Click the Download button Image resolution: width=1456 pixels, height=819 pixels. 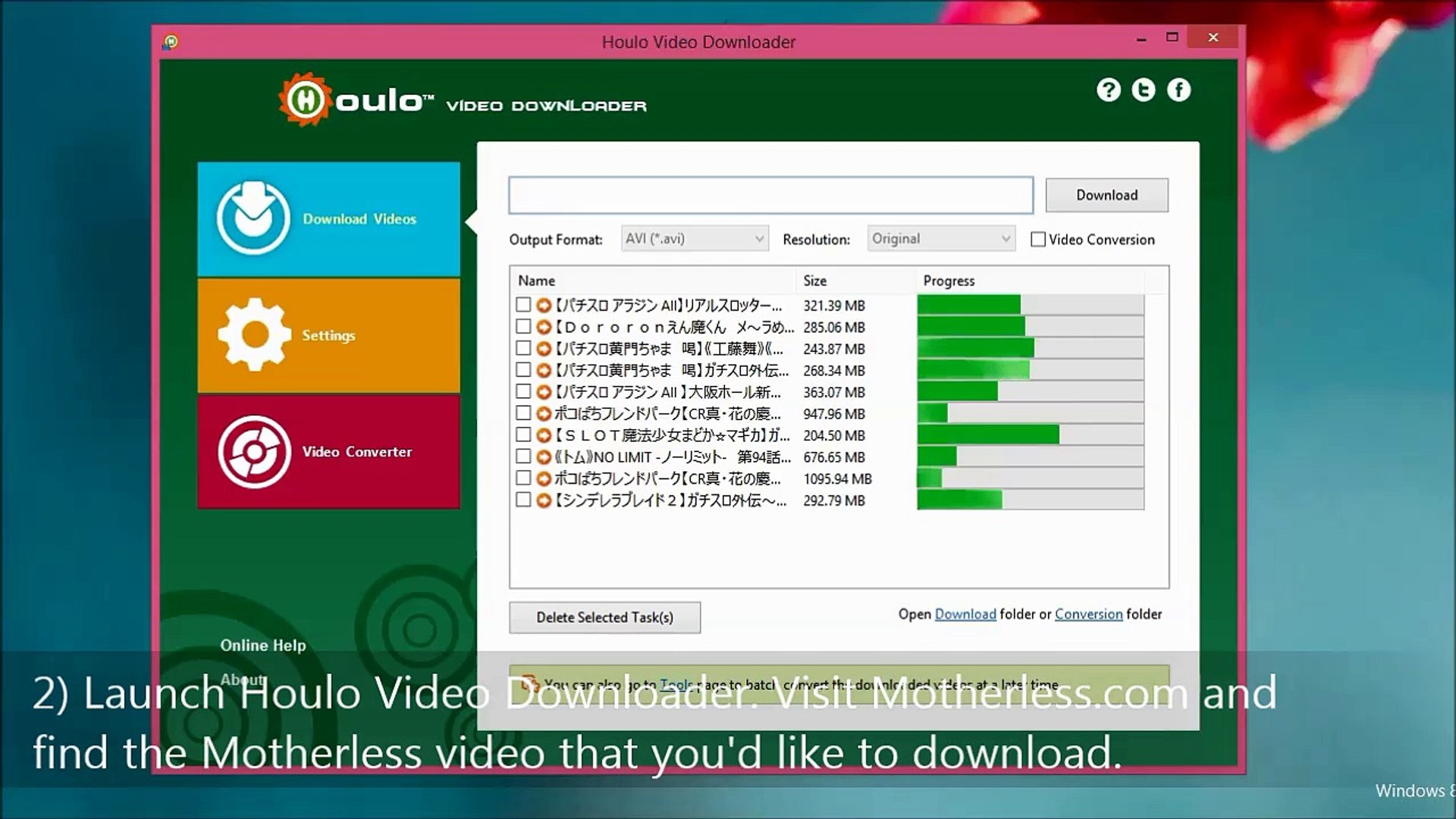[x=1106, y=195]
